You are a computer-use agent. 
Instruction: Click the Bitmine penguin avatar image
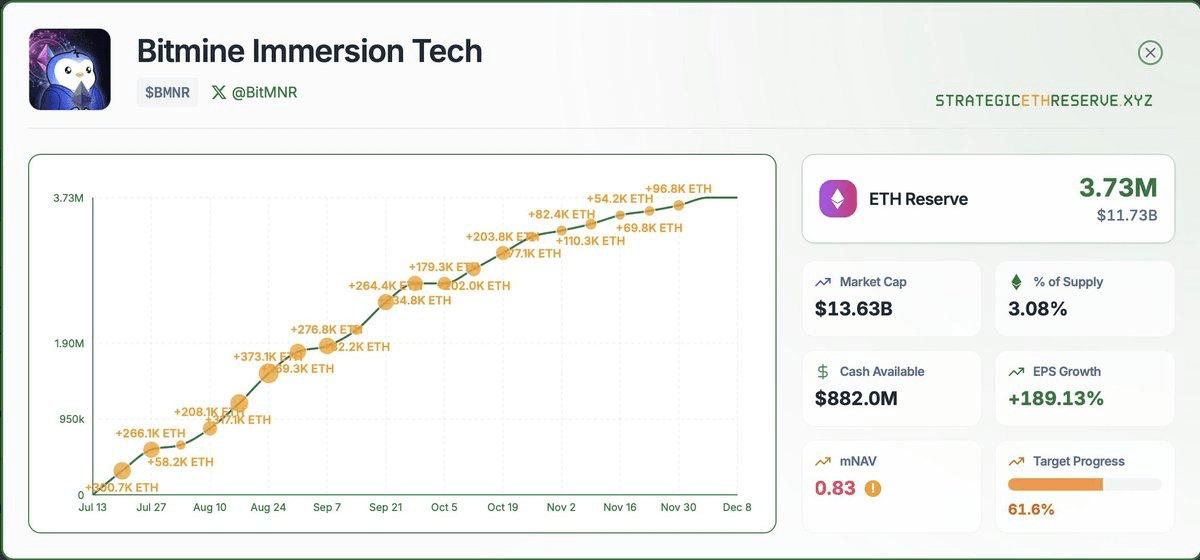(70, 69)
